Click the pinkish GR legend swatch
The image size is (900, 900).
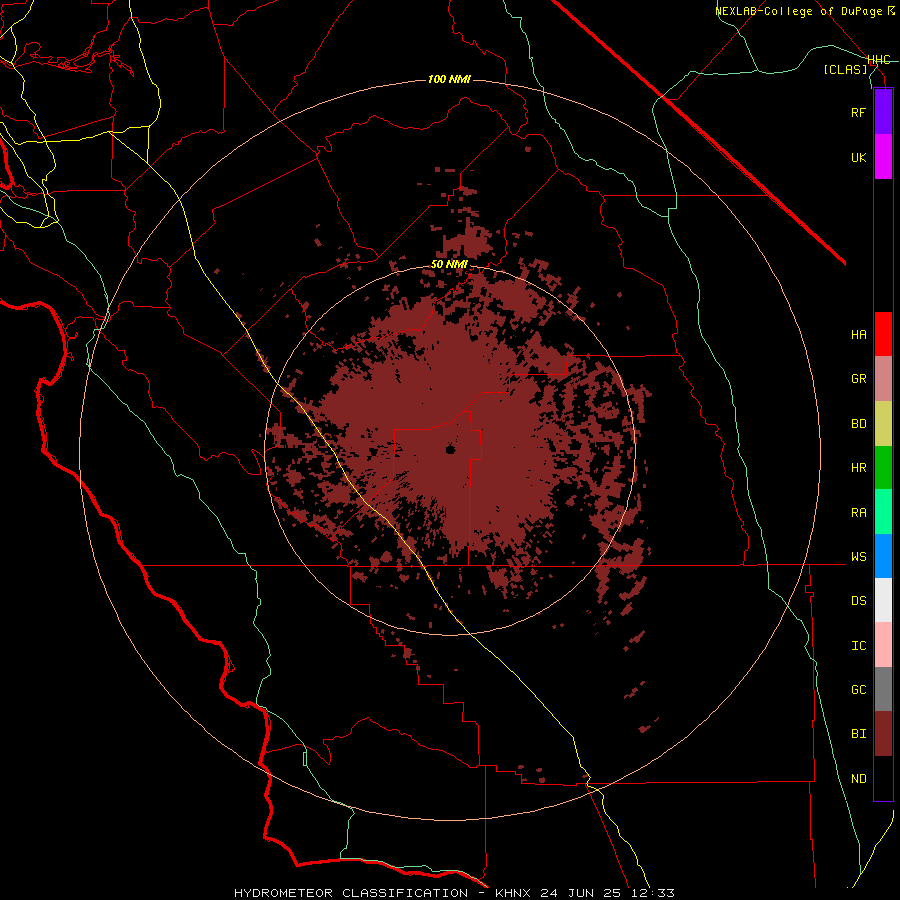coord(883,379)
